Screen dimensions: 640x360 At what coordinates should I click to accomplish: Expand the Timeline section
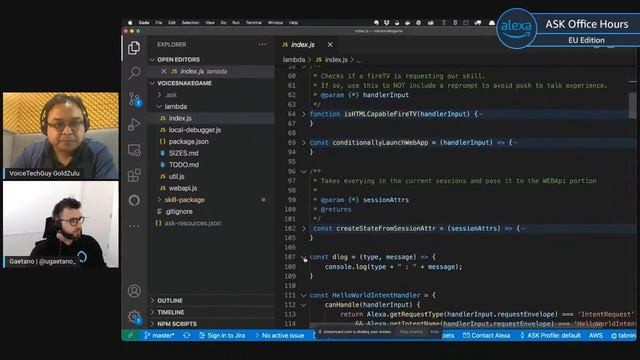152,312
